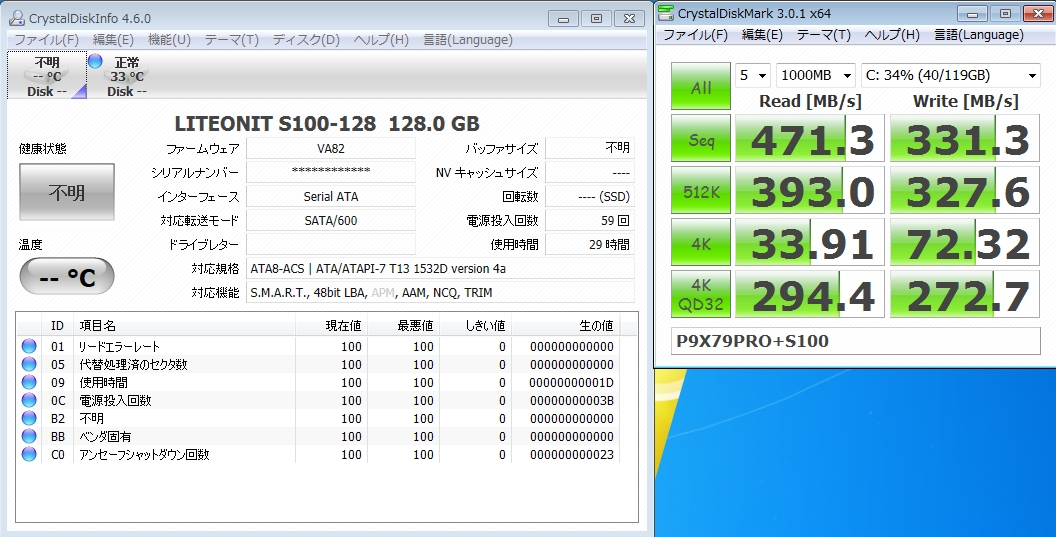Viewport: 1056px width, 537px height.
Task: Open 機能(U) menu in CrystalDiskInfo
Action: (169, 40)
